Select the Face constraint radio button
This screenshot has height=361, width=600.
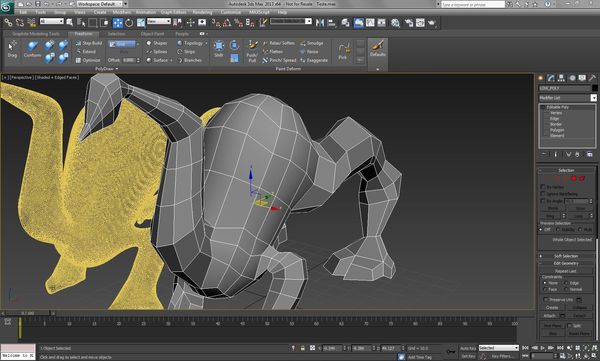point(545,289)
